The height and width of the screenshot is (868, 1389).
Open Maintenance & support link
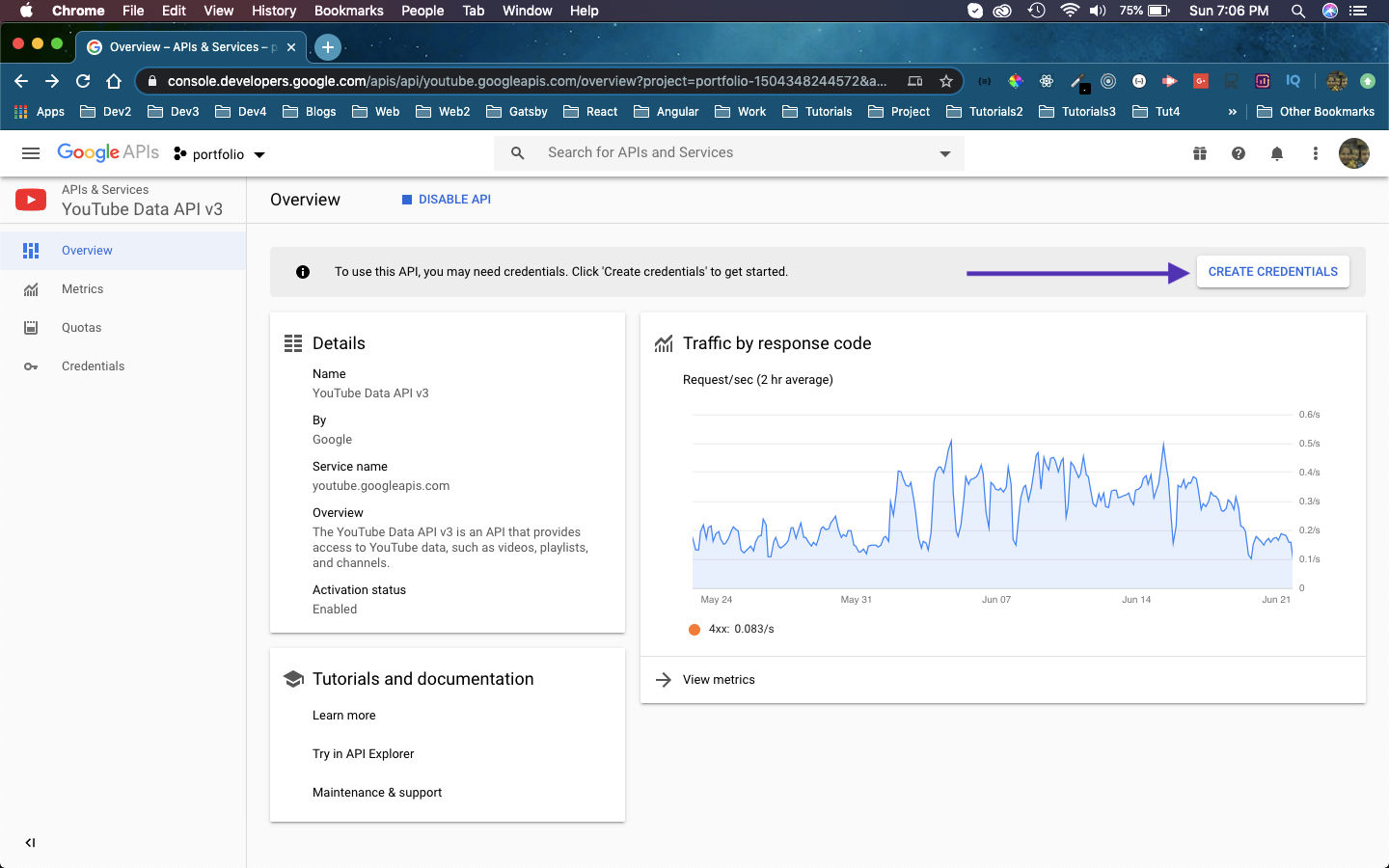[x=377, y=793]
